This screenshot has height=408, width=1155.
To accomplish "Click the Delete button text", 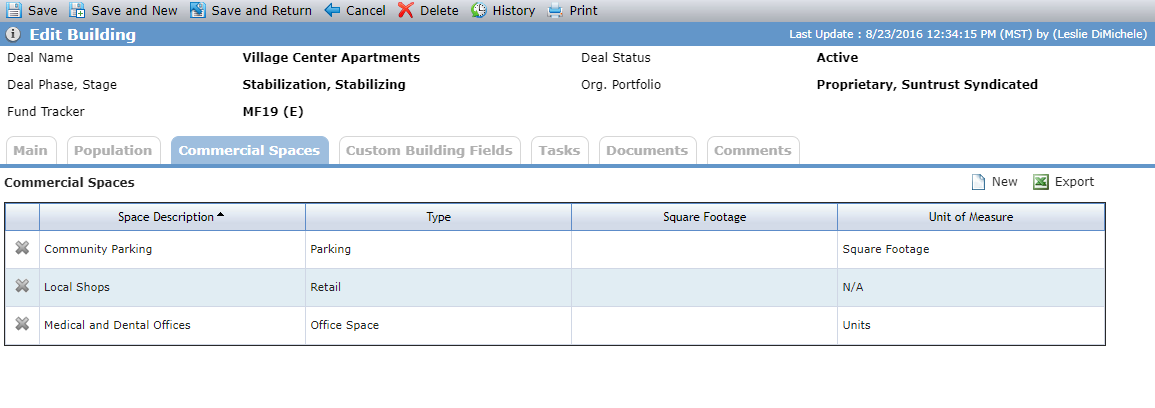I will click(439, 10).
